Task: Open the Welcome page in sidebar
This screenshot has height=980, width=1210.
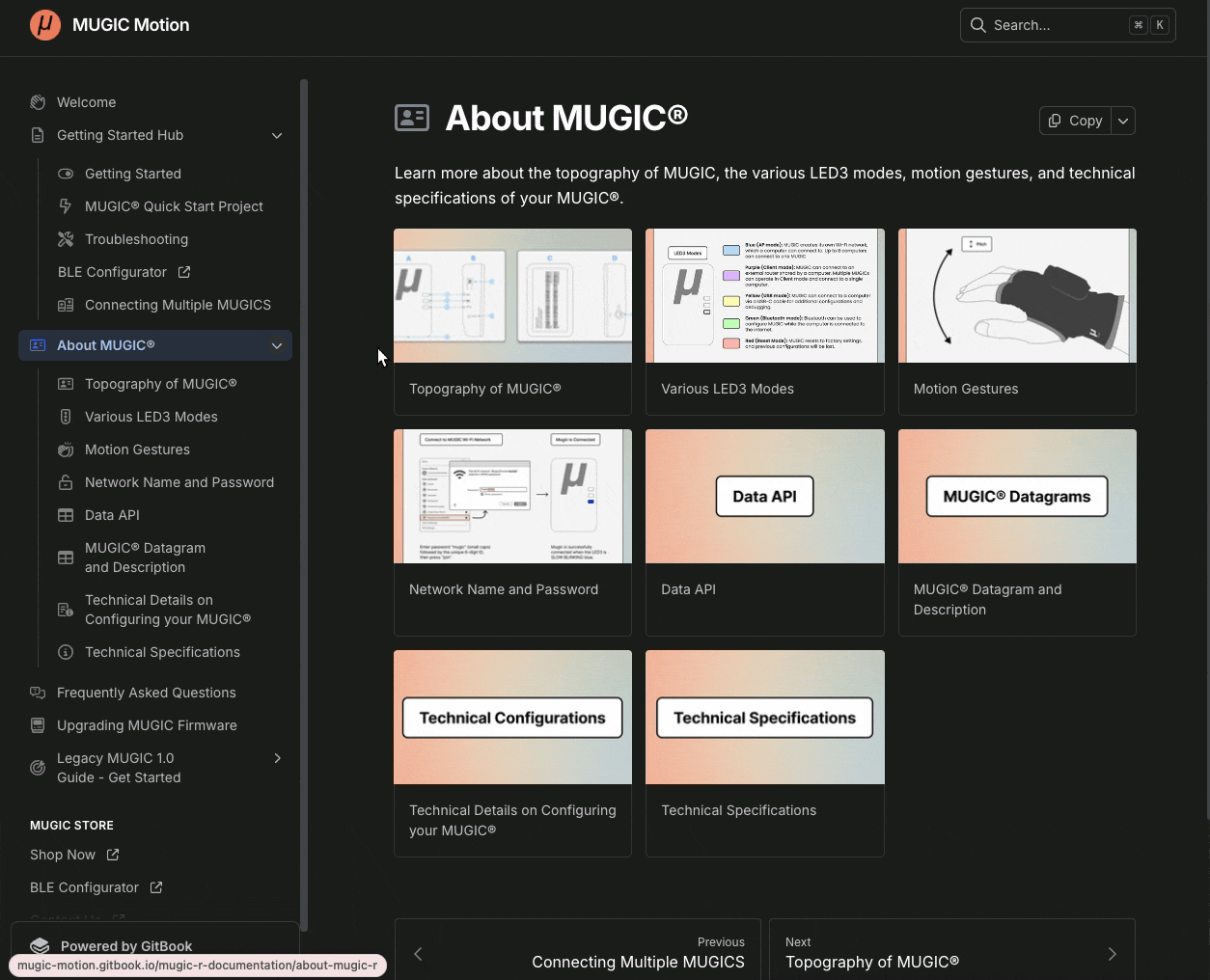Action: click(86, 102)
